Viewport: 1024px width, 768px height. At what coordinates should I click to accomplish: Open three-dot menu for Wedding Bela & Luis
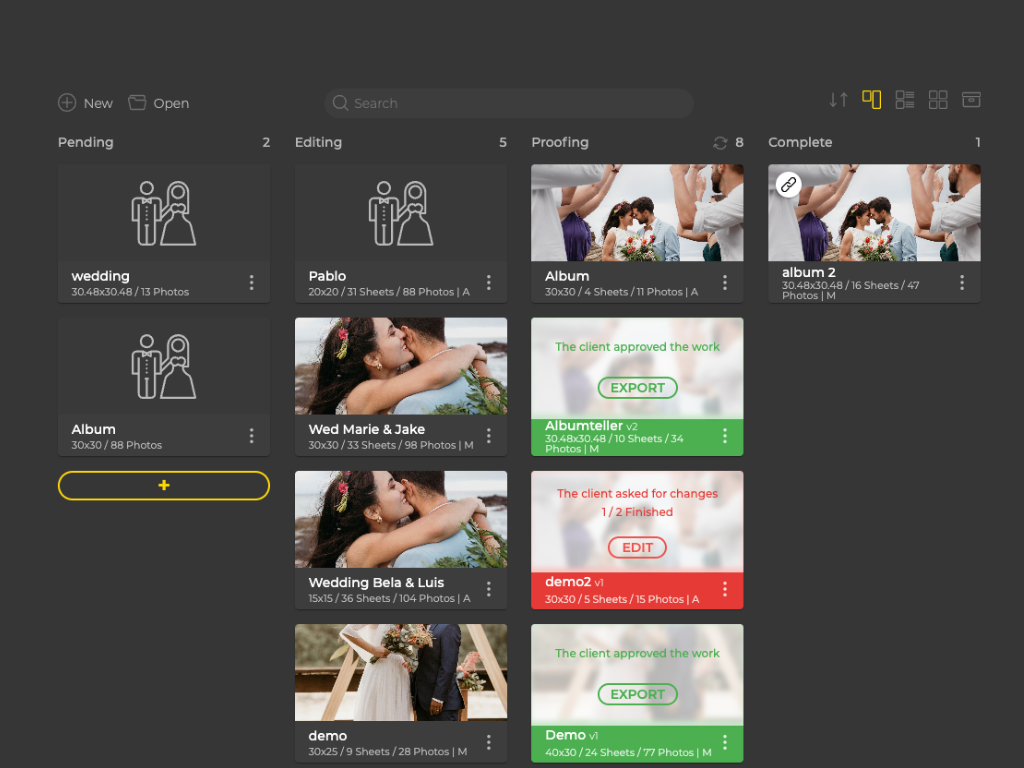(488, 589)
